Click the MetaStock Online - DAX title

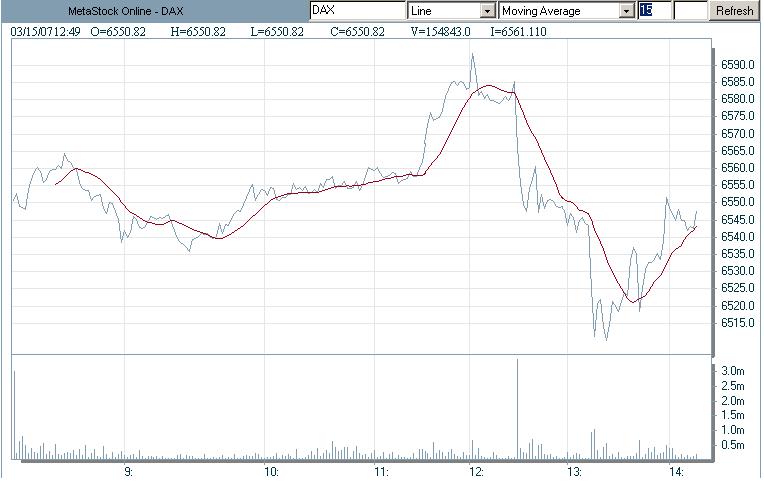click(x=126, y=11)
